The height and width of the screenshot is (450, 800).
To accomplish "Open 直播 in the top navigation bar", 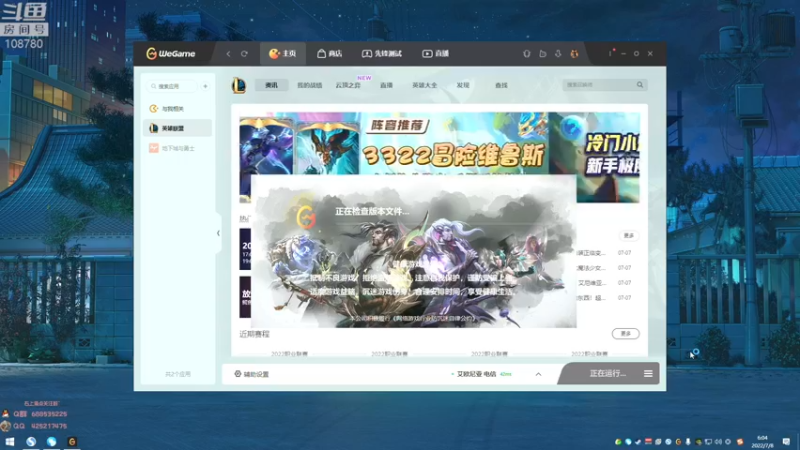I will pyautogui.click(x=436, y=54).
